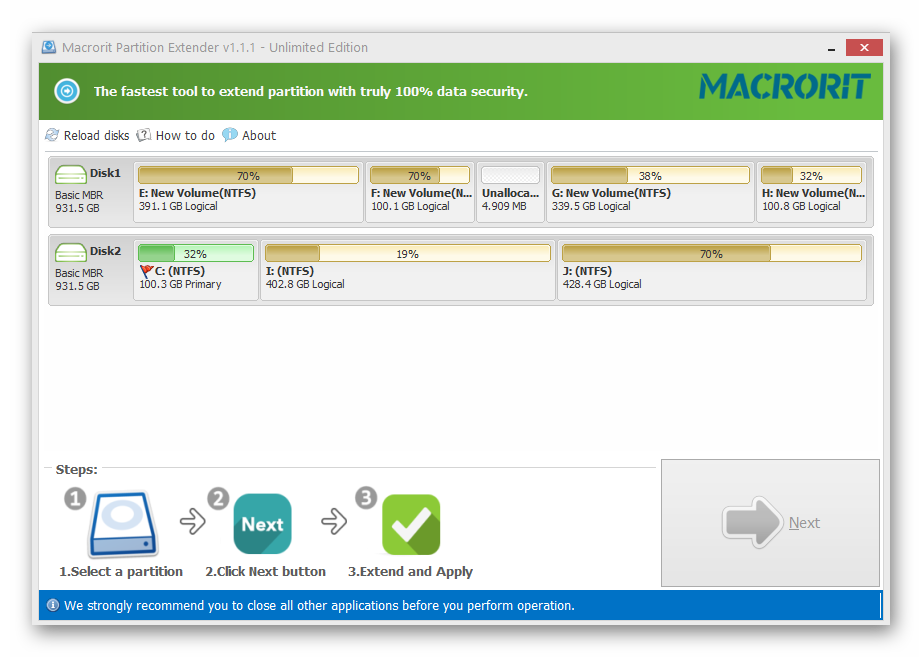Select the H: New Volume partition label
Image resolution: width=922 pixels, height=657 pixels.
(813, 193)
